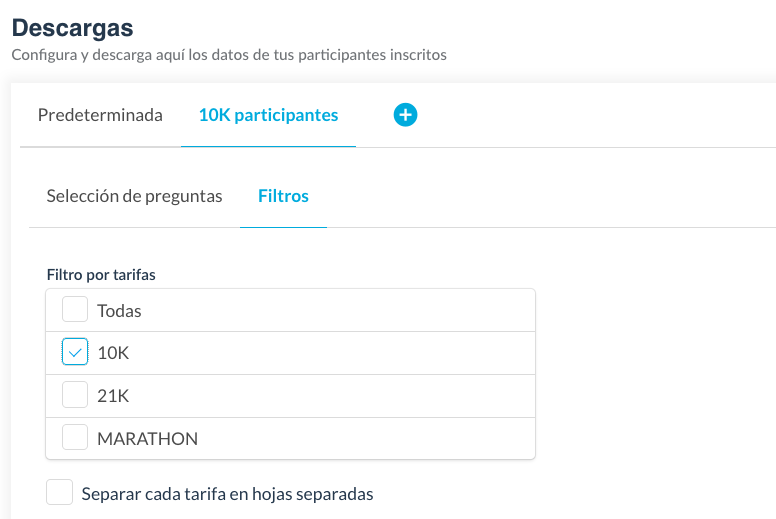
Task: Select the Filtros sub-tab
Action: click(283, 196)
